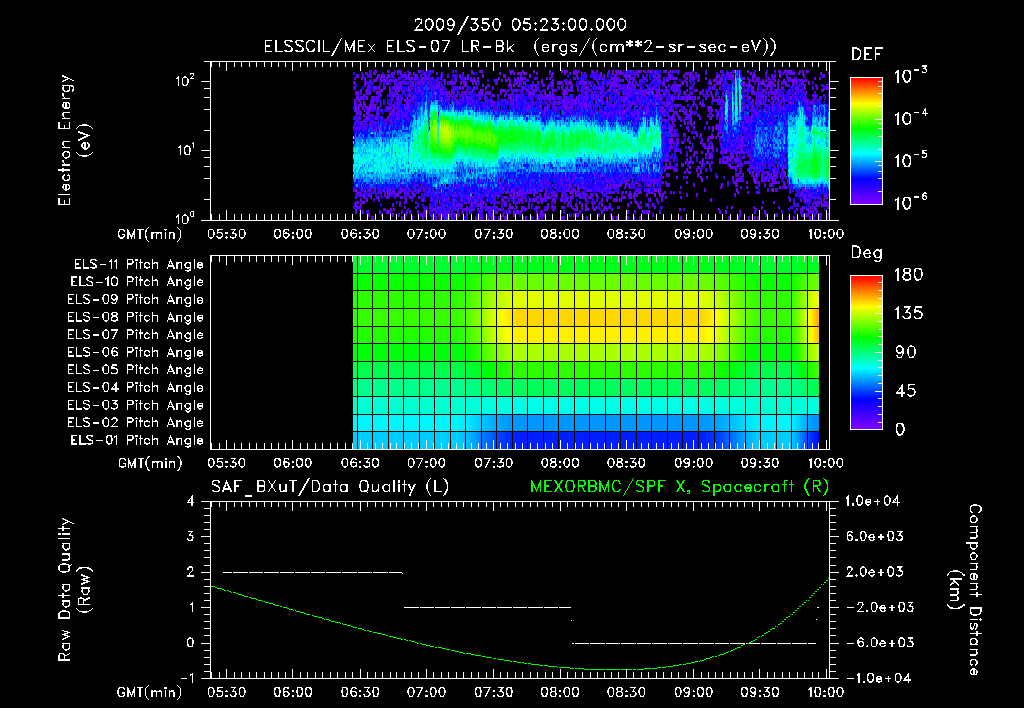Viewport: 1024px width, 708px height.
Task: Click the 'Component Distance (km)' axis label
Action: [965, 590]
